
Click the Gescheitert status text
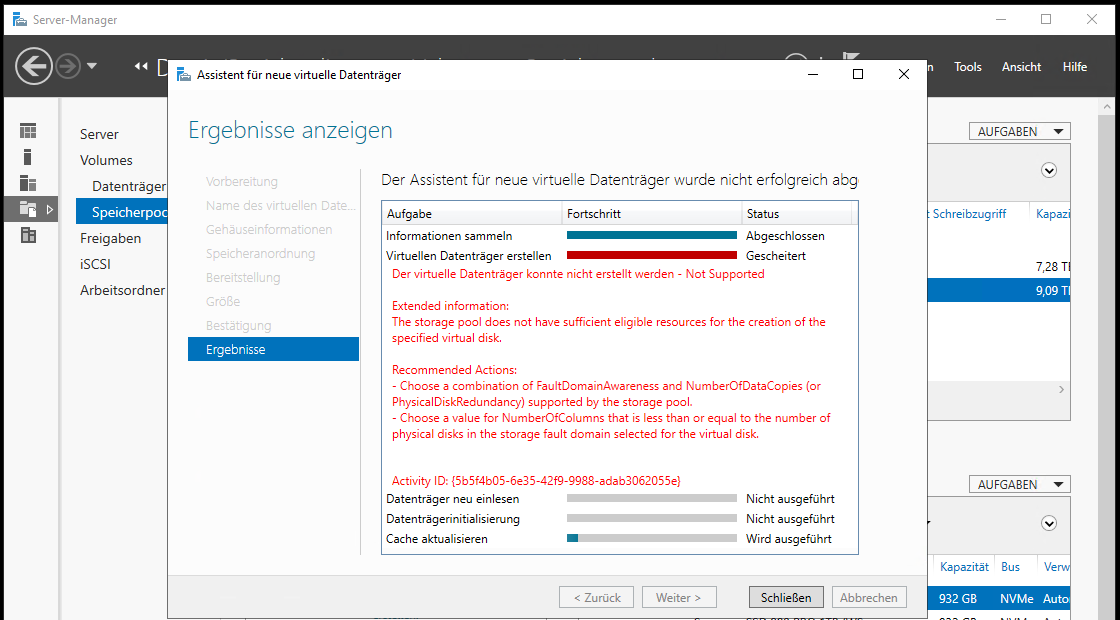776,256
